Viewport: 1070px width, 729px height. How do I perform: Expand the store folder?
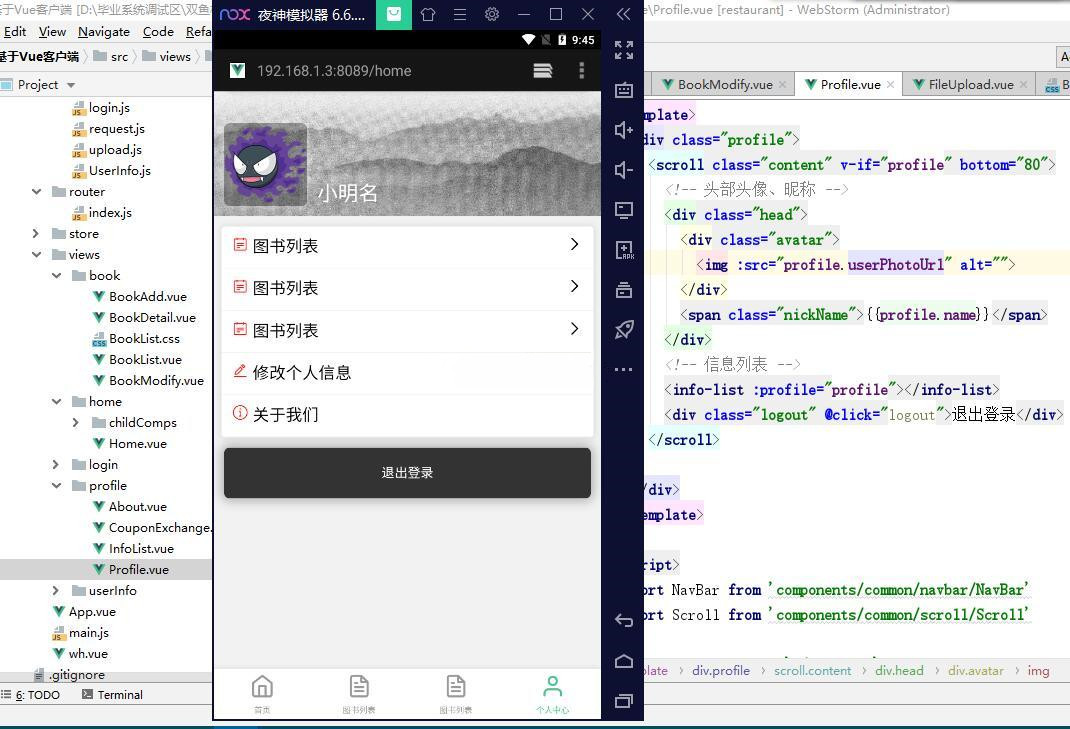pos(36,233)
